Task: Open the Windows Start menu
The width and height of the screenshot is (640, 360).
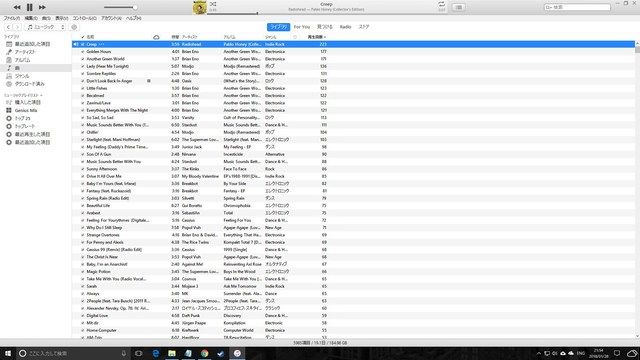Action: coord(7,353)
